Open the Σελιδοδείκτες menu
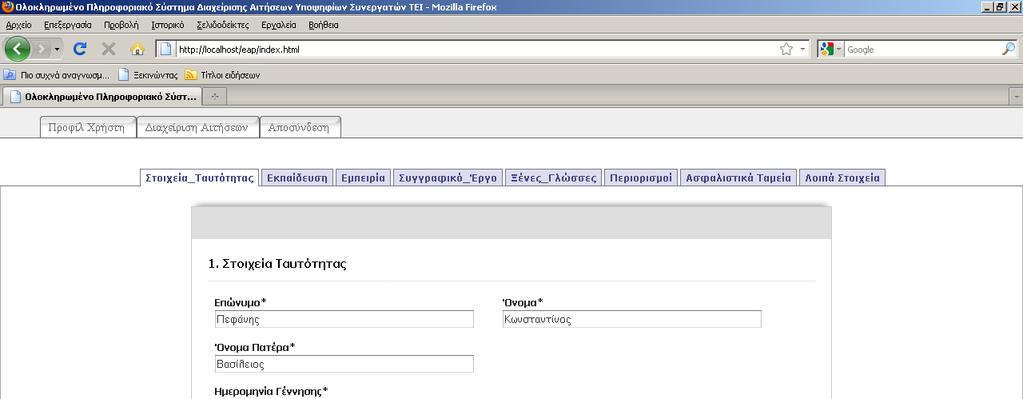Image resolution: width=1023 pixels, height=399 pixels. [223, 25]
